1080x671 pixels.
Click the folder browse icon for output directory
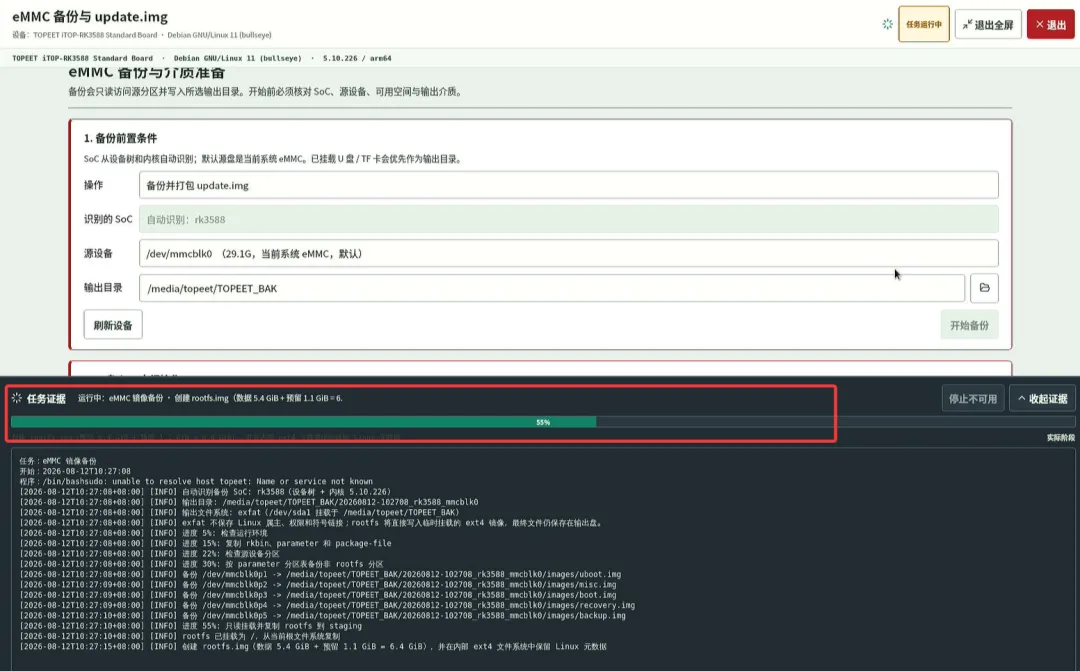[x=984, y=288]
